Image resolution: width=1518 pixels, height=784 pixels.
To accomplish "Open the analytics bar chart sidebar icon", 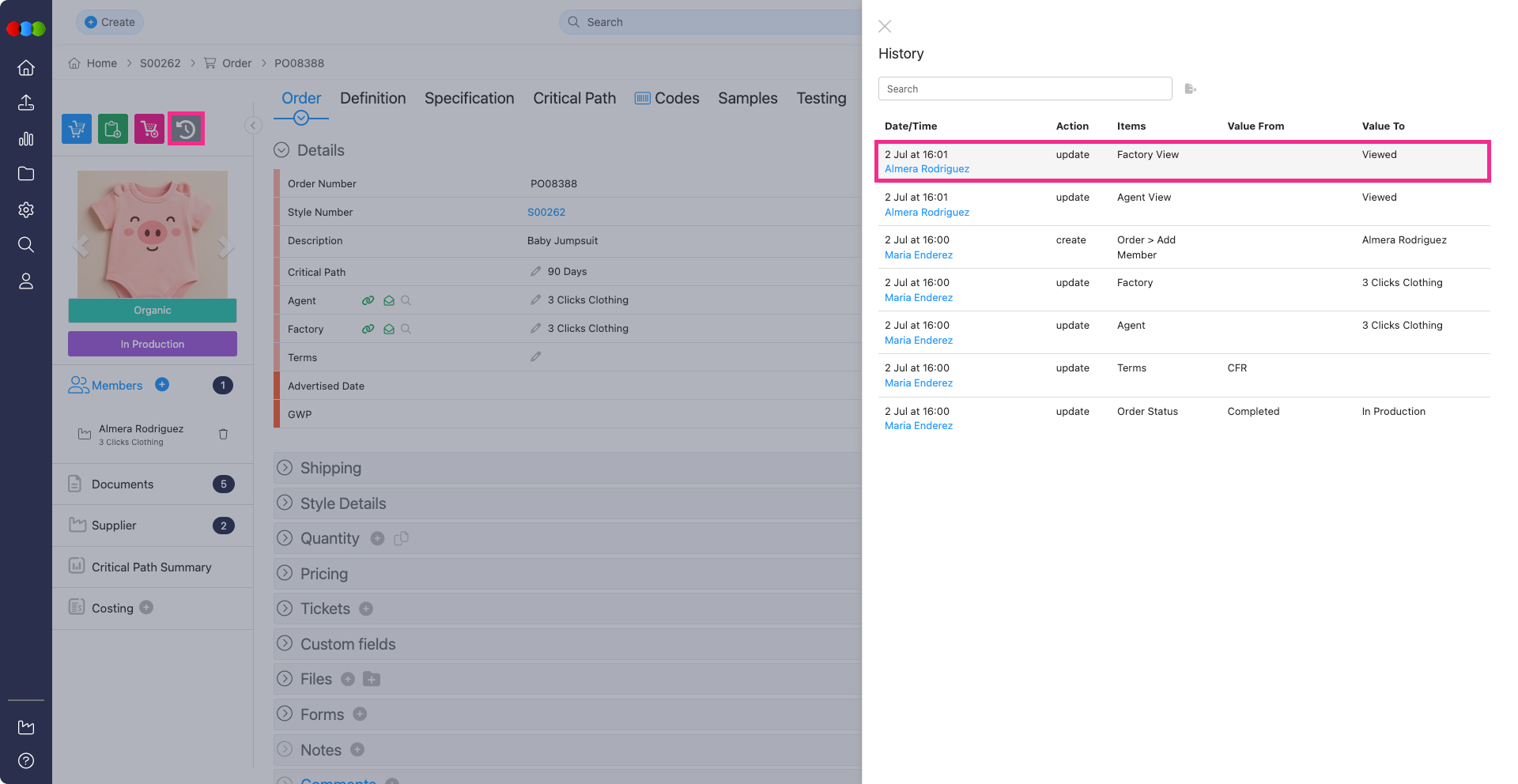I will pos(26,139).
